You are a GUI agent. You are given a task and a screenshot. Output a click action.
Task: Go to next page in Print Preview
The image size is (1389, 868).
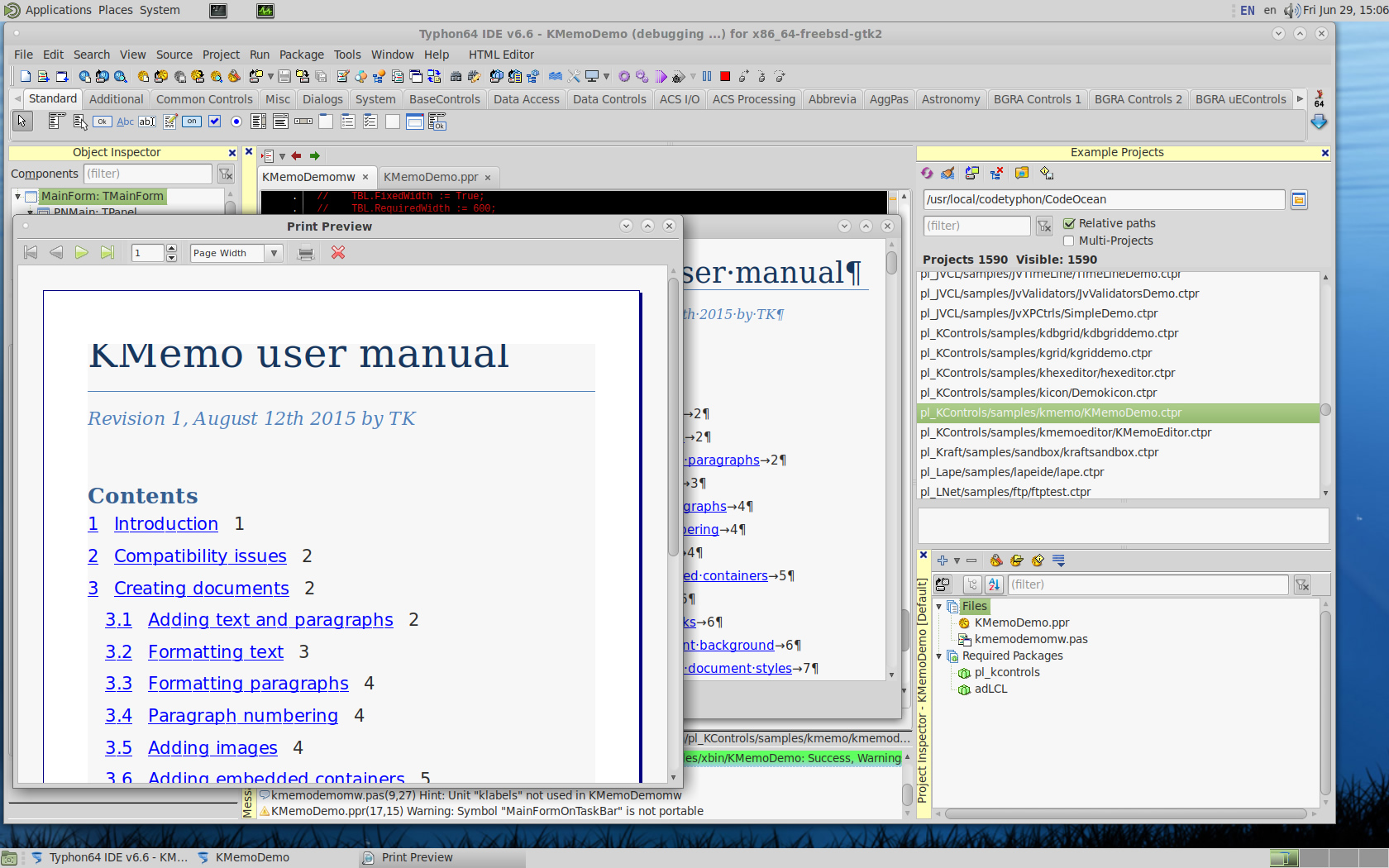click(82, 253)
